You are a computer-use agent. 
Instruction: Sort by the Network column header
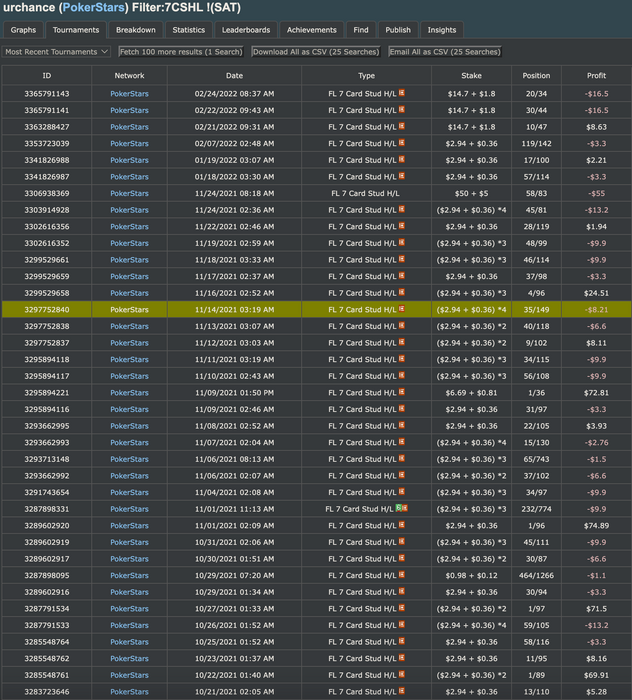point(129,75)
